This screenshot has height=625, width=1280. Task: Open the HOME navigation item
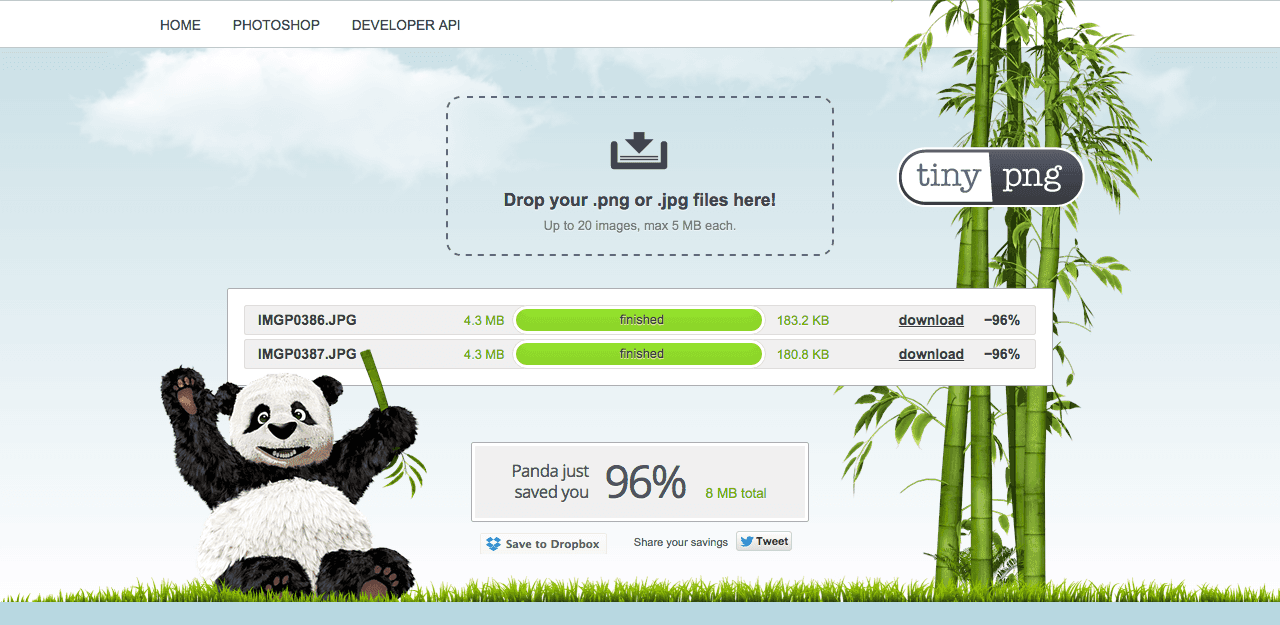[180, 25]
